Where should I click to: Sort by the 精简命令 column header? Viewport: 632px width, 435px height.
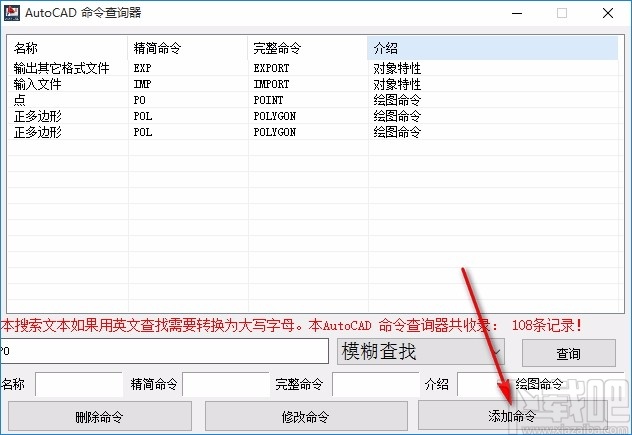[x=187, y=48]
